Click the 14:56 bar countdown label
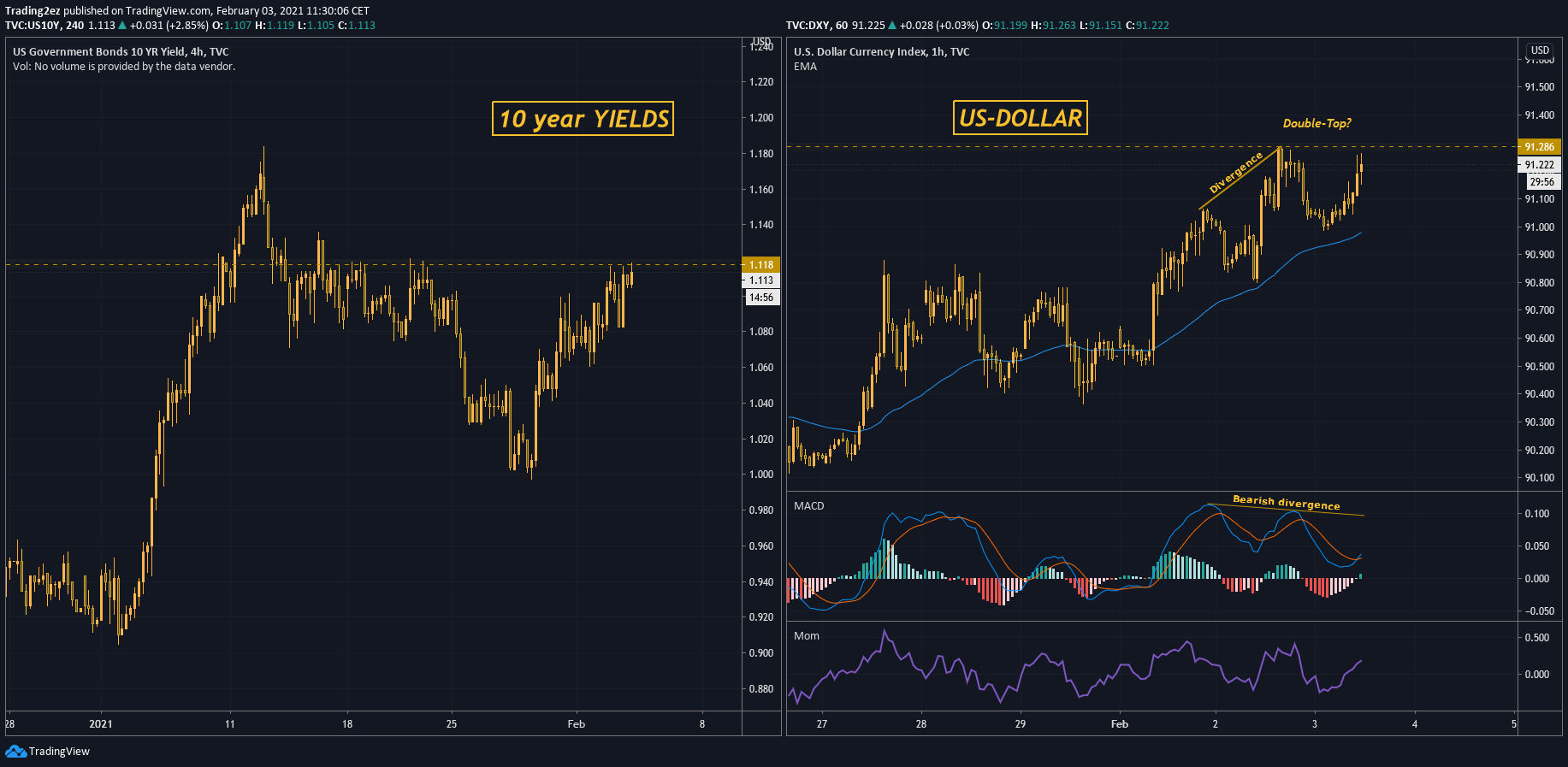The image size is (1568, 767). tap(760, 298)
